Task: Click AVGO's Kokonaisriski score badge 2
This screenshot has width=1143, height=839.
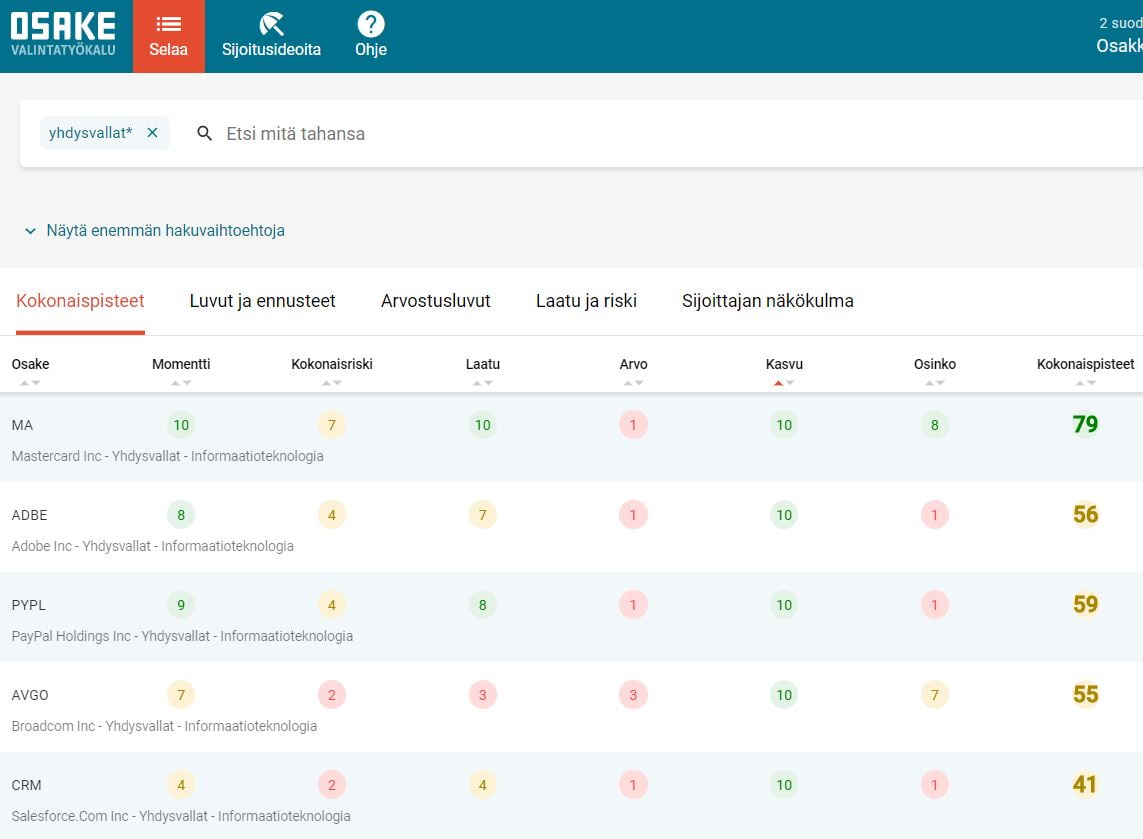Action: pyautogui.click(x=332, y=695)
